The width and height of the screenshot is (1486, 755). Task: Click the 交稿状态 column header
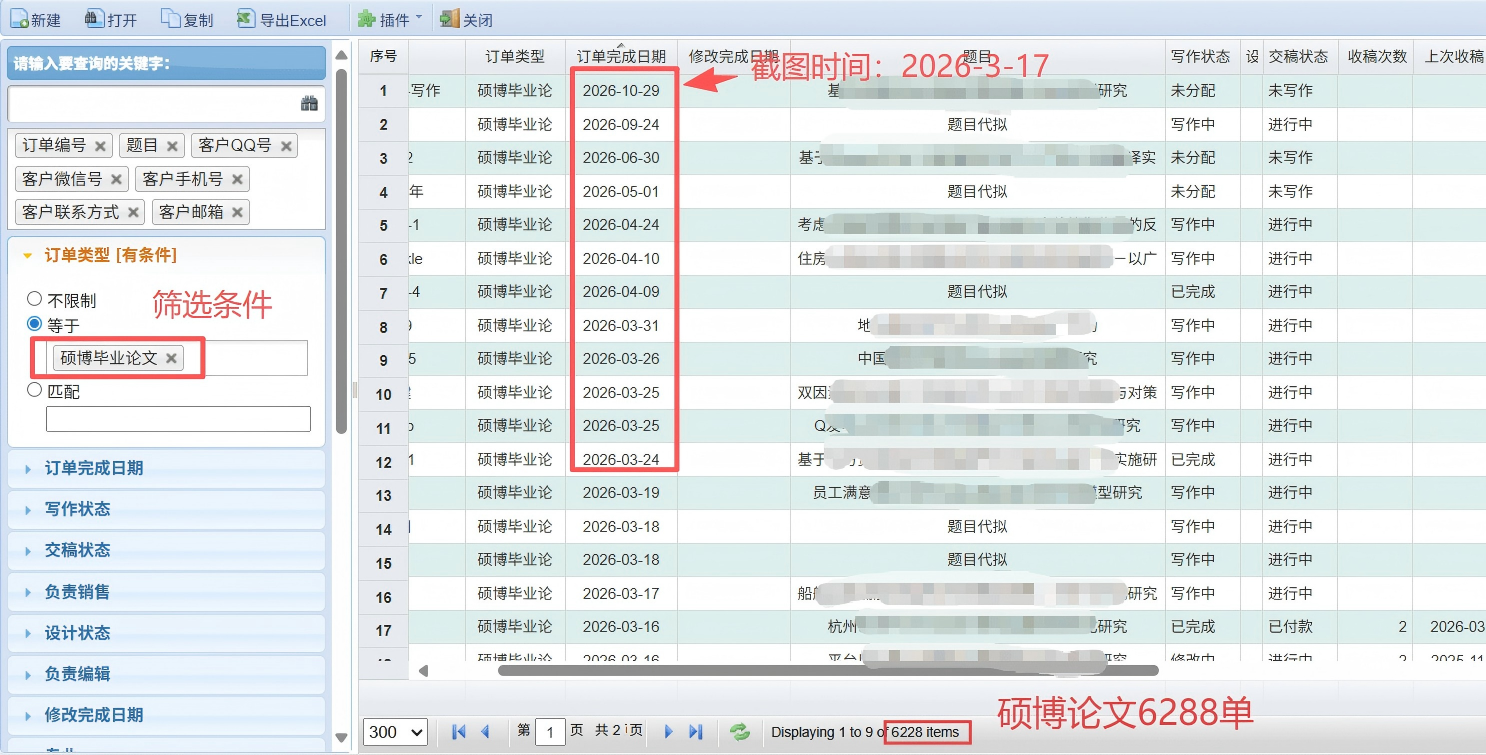[x=1300, y=57]
